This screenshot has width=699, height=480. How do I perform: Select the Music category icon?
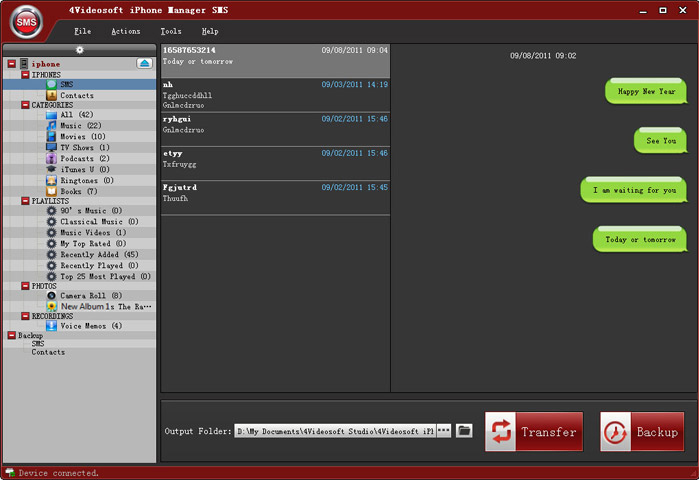(x=51, y=125)
